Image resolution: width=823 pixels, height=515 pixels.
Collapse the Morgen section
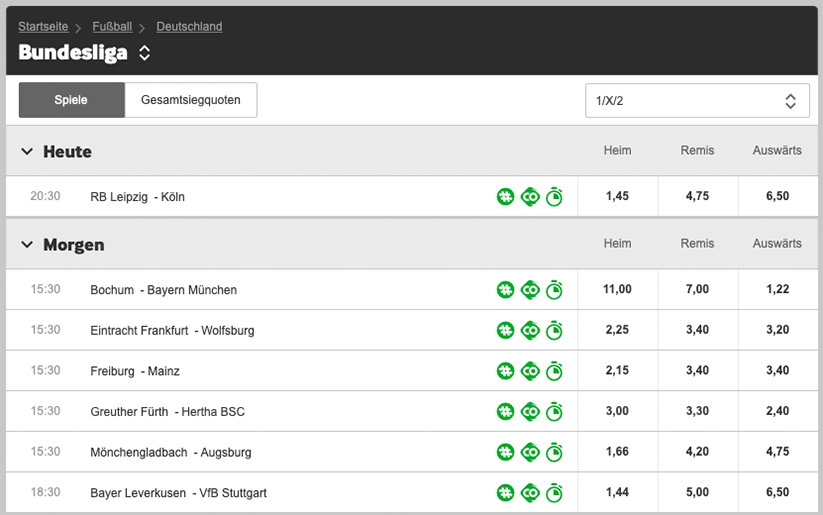tap(27, 245)
